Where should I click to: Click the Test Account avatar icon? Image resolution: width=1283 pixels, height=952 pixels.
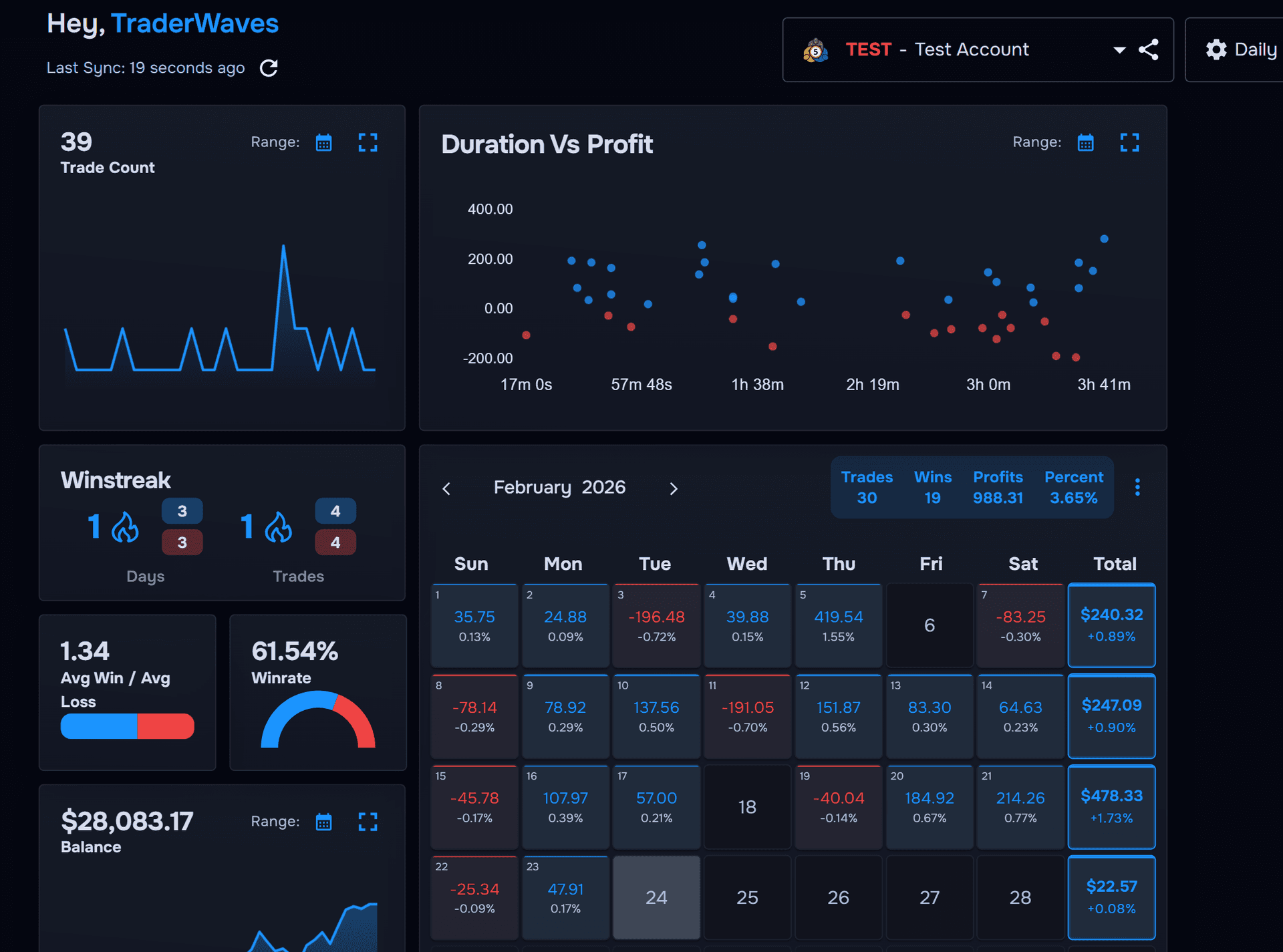815,50
